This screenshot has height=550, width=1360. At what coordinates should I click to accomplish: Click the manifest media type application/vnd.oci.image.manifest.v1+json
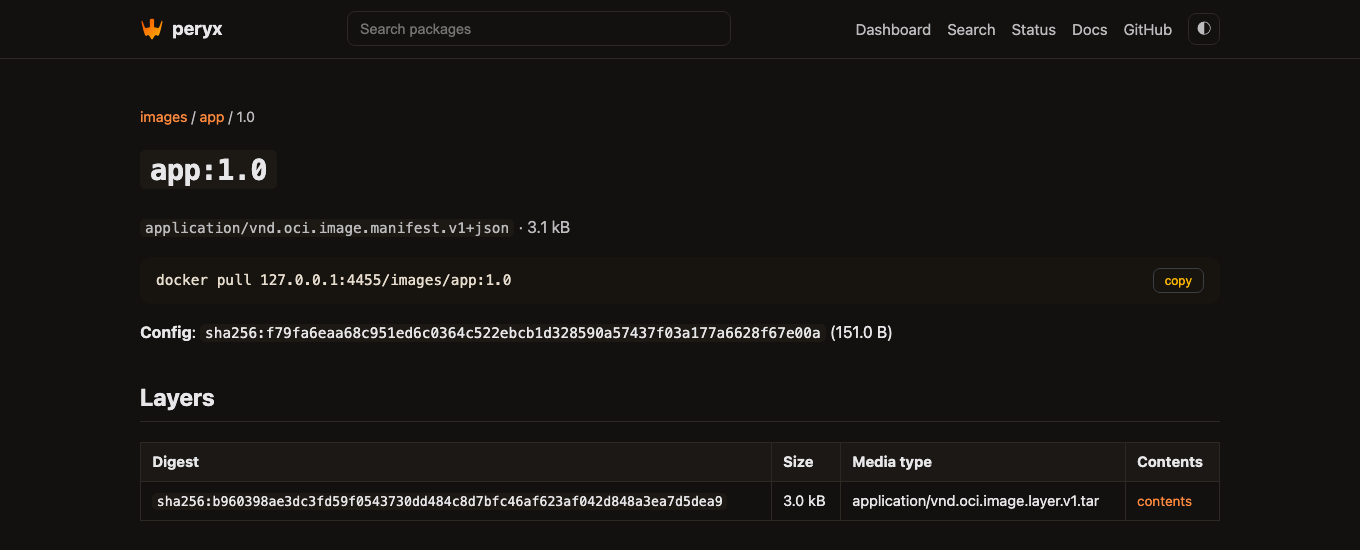pyautogui.click(x=327, y=228)
